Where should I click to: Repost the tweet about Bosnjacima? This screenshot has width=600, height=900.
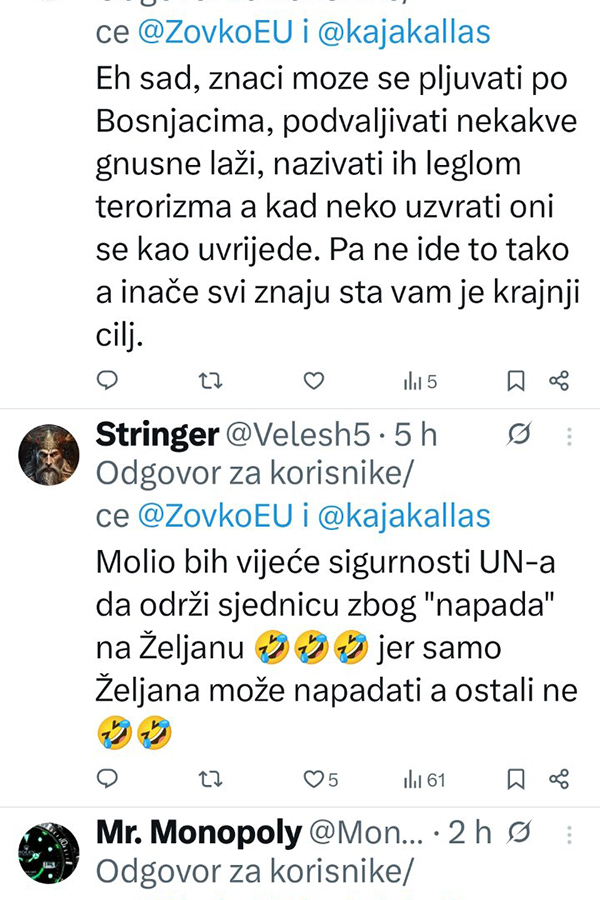(x=211, y=380)
